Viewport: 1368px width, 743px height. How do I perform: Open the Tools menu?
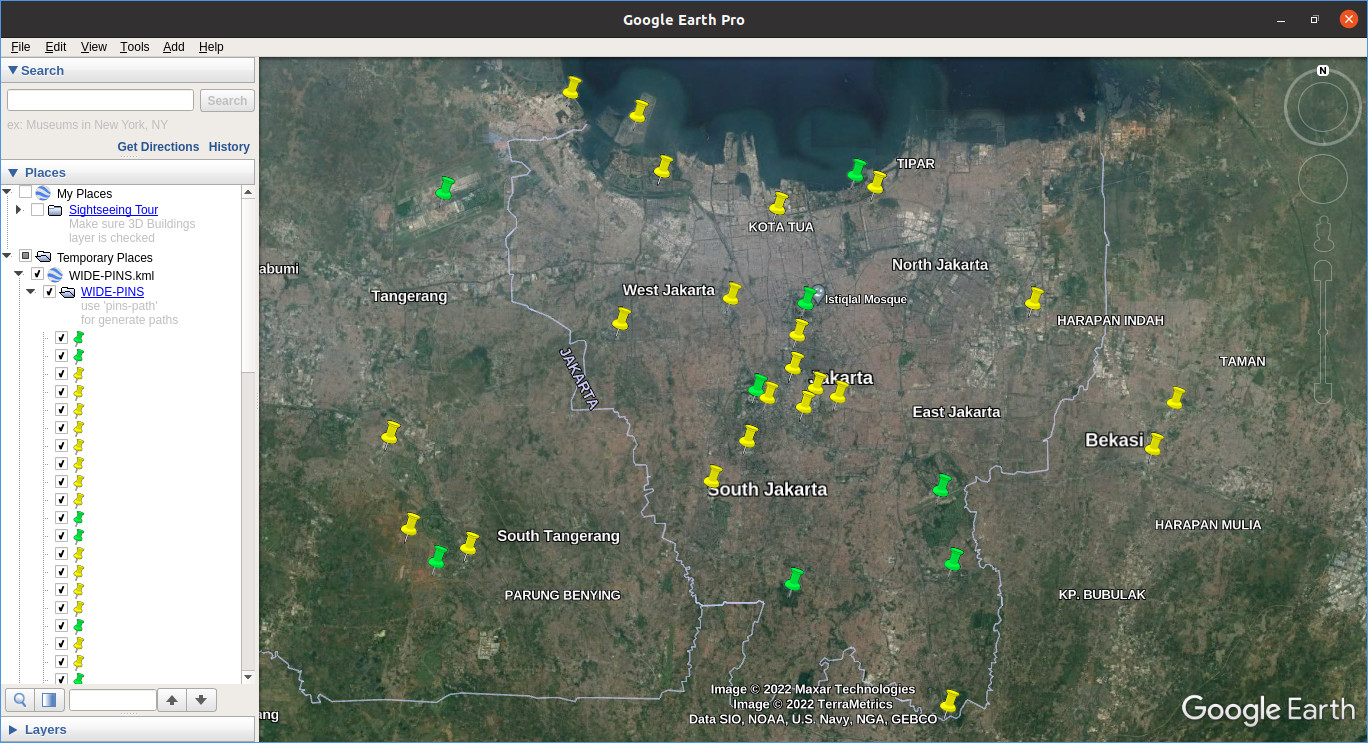[134, 47]
